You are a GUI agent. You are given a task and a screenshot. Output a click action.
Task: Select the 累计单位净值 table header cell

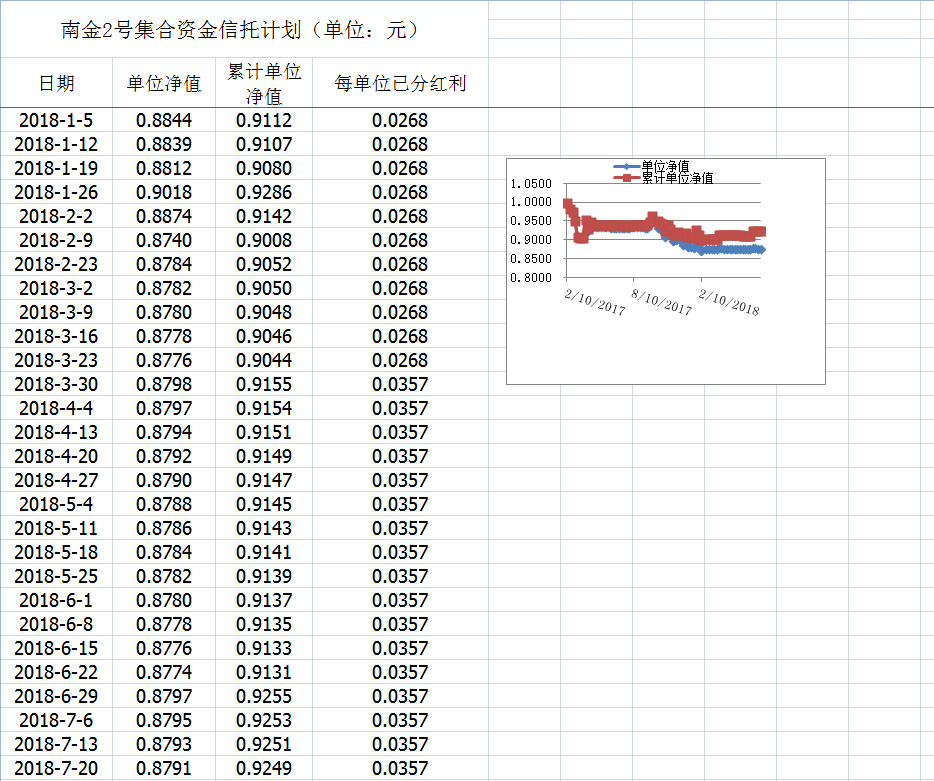(264, 83)
